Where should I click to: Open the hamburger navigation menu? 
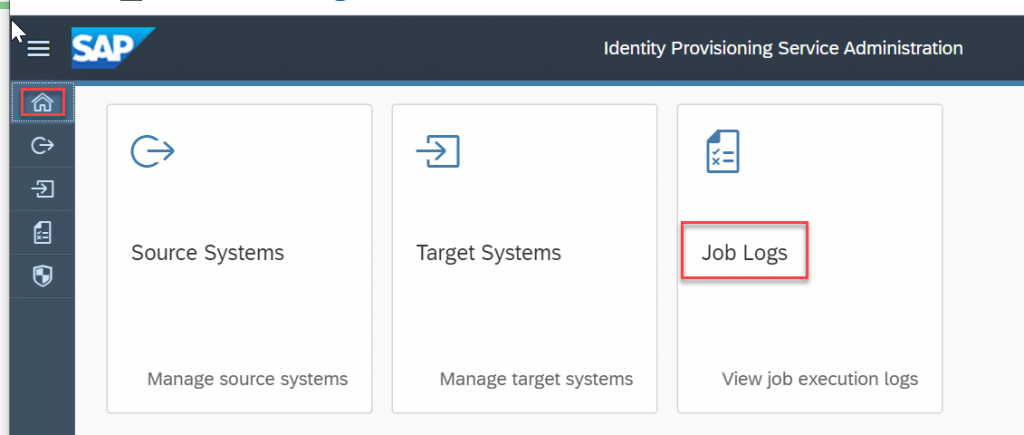point(39,48)
